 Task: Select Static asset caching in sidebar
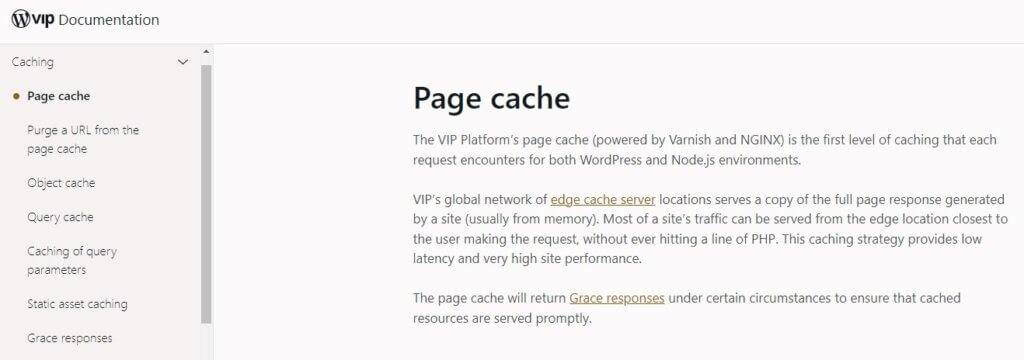[77, 304]
